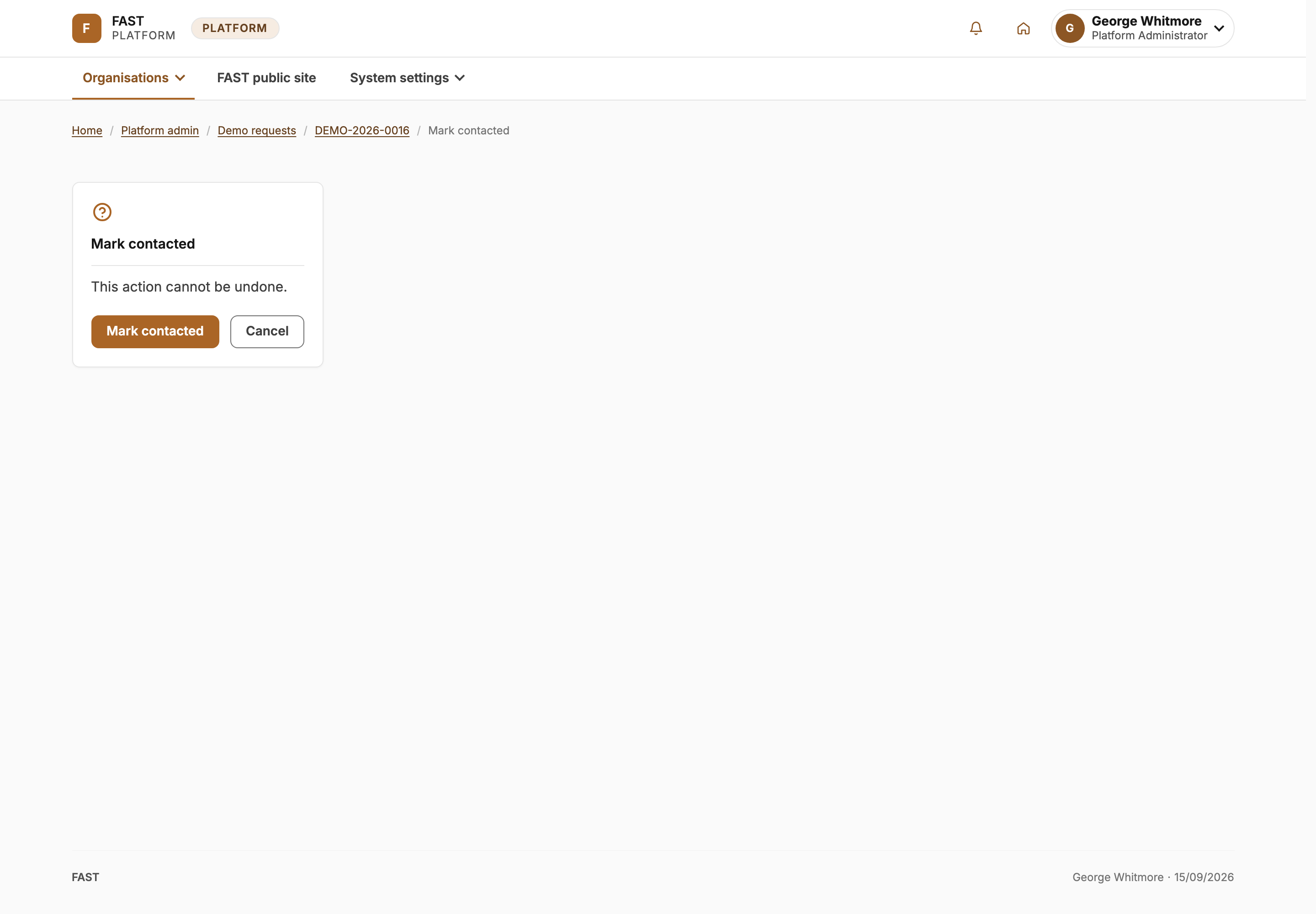Open the notifications bell
Viewport: 1316px width, 914px height.
976,28
